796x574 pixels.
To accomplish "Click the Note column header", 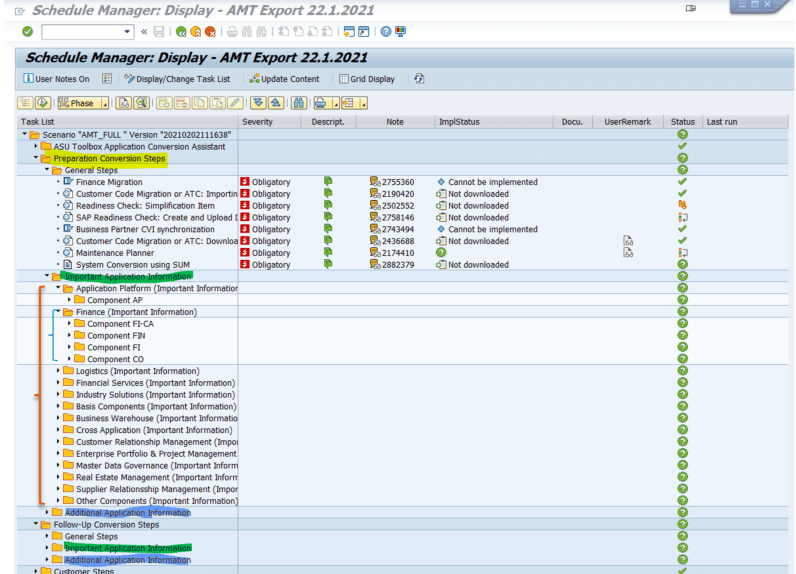I will click(395, 122).
